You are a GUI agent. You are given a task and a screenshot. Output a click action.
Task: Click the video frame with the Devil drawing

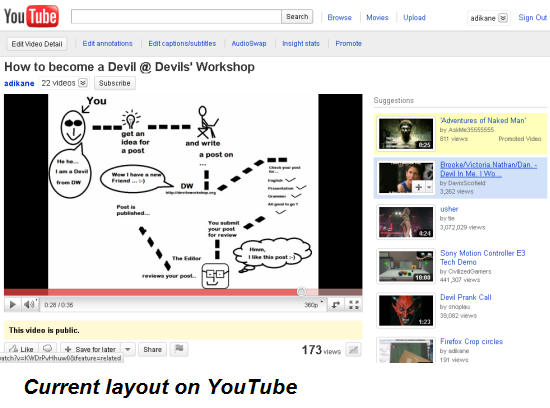(x=183, y=192)
